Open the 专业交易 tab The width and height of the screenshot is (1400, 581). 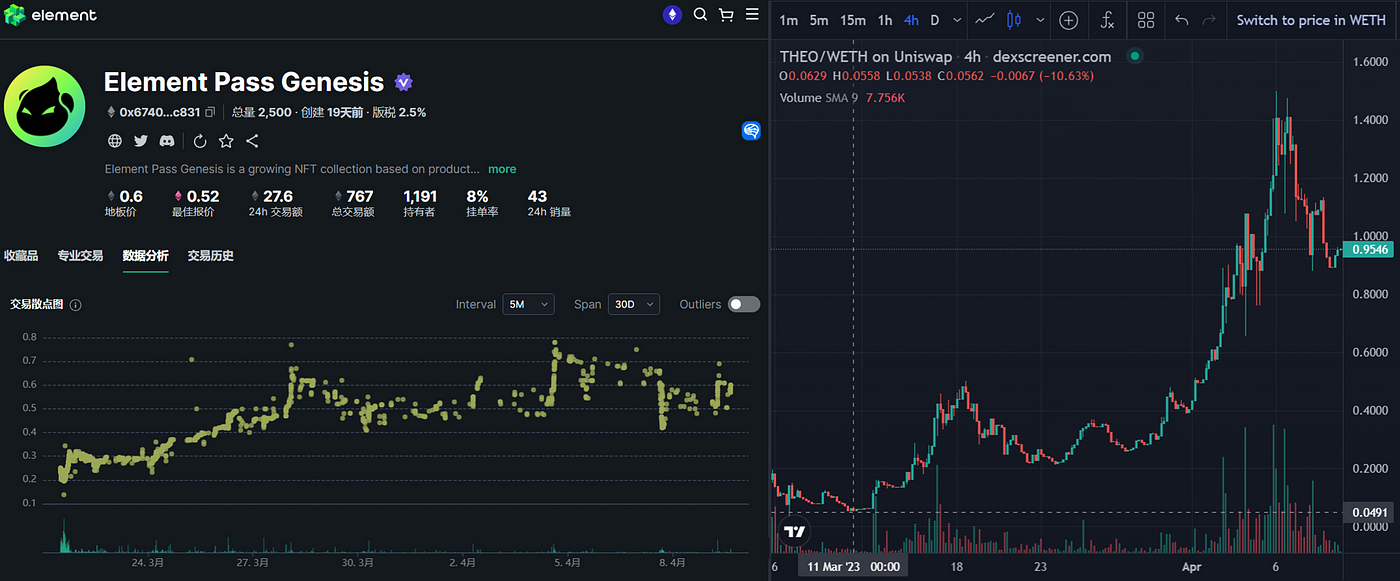tap(80, 256)
